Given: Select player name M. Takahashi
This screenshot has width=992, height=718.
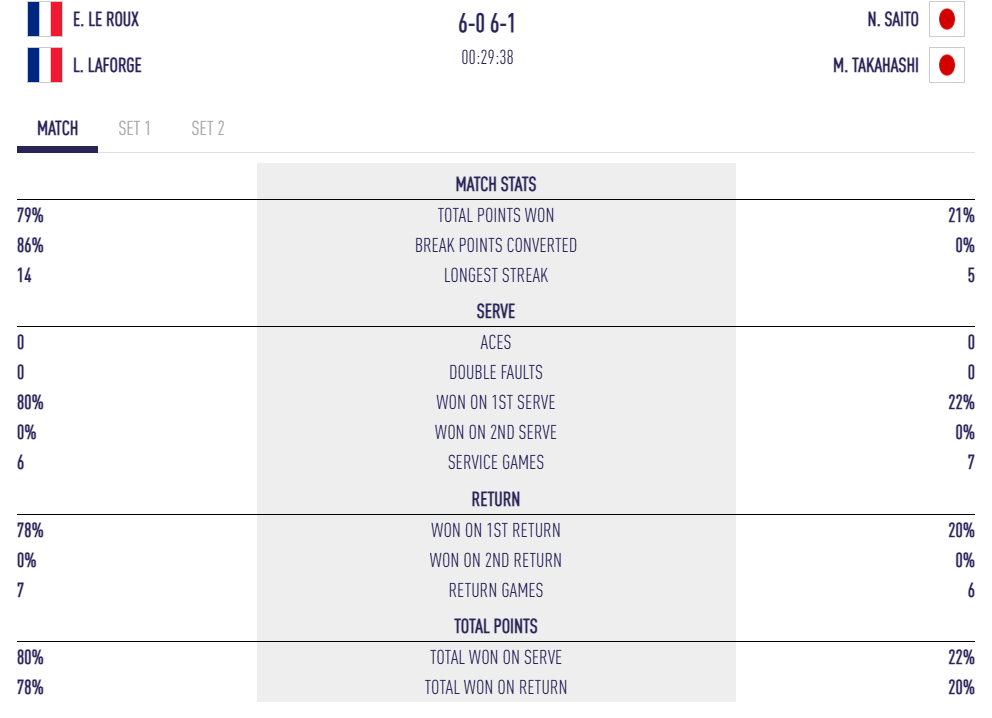Looking at the screenshot, I should pyautogui.click(x=876, y=66).
